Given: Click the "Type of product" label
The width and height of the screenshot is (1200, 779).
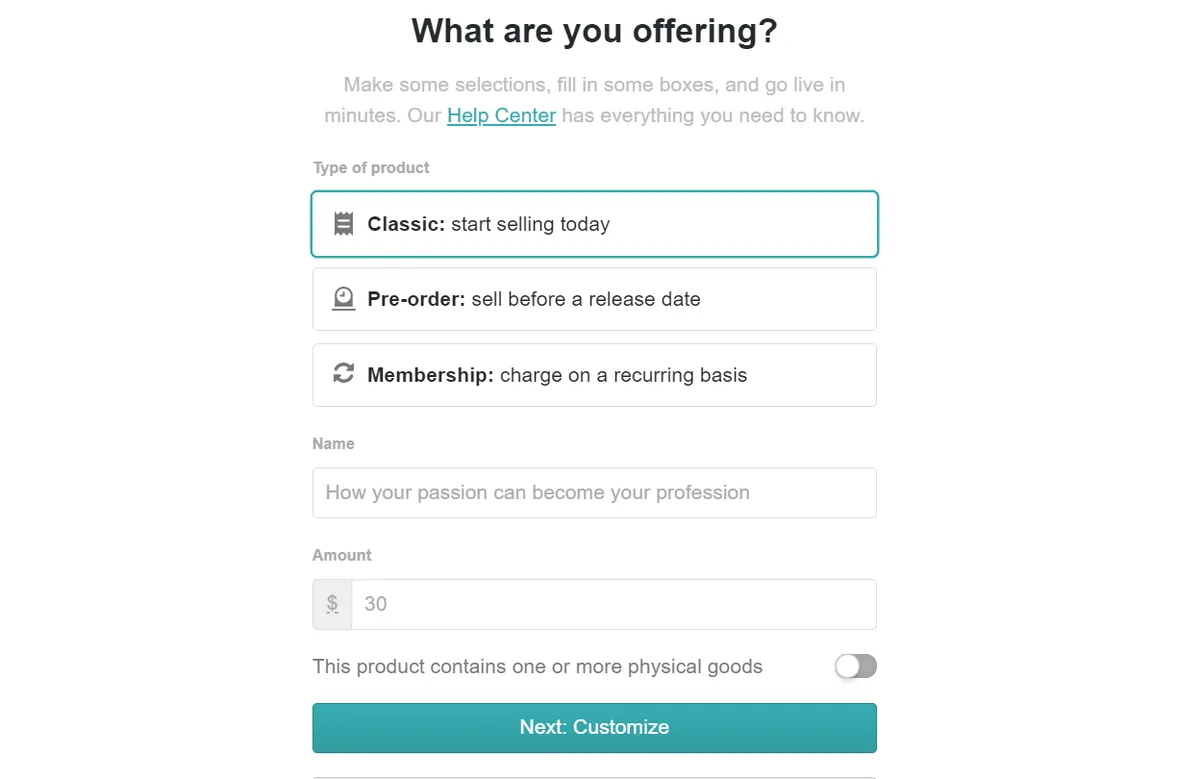Looking at the screenshot, I should click(371, 168).
